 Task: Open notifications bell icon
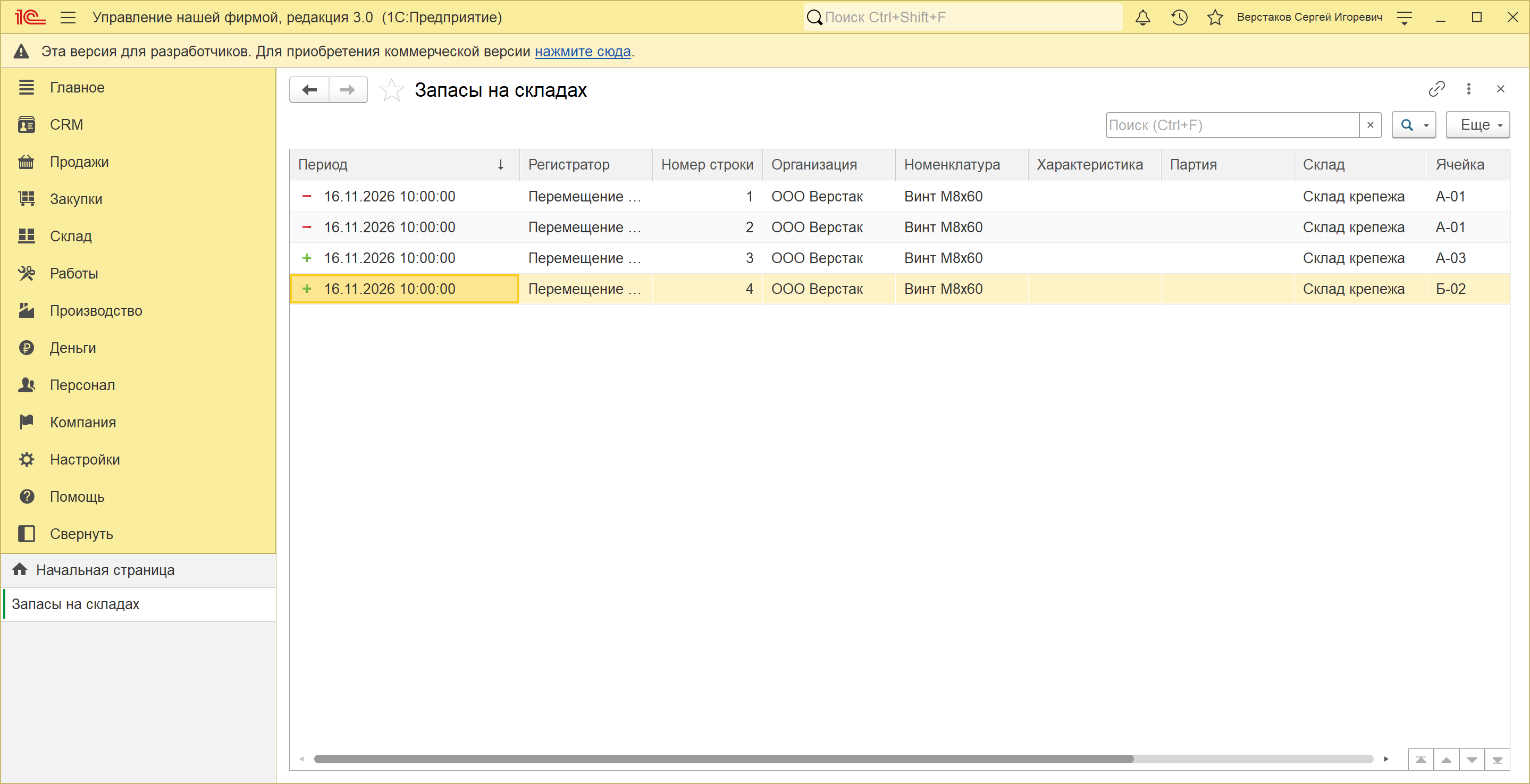tap(1143, 17)
